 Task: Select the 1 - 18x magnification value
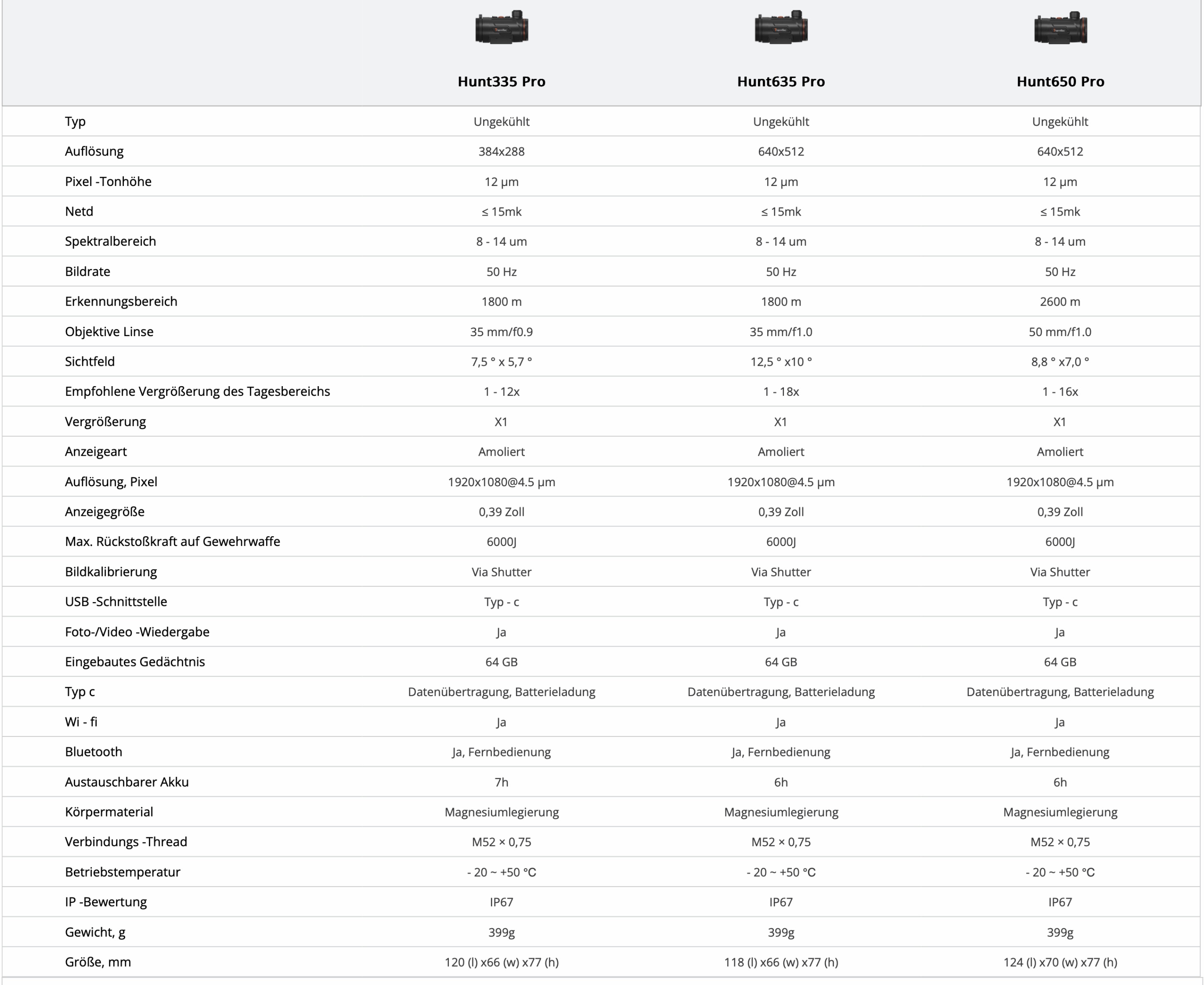tap(781, 392)
